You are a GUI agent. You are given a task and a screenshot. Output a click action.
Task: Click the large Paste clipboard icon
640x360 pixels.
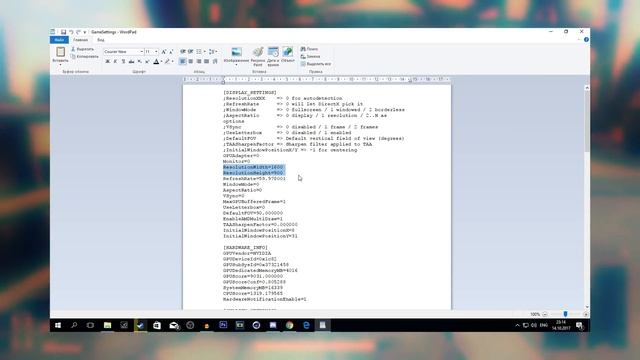[60, 52]
